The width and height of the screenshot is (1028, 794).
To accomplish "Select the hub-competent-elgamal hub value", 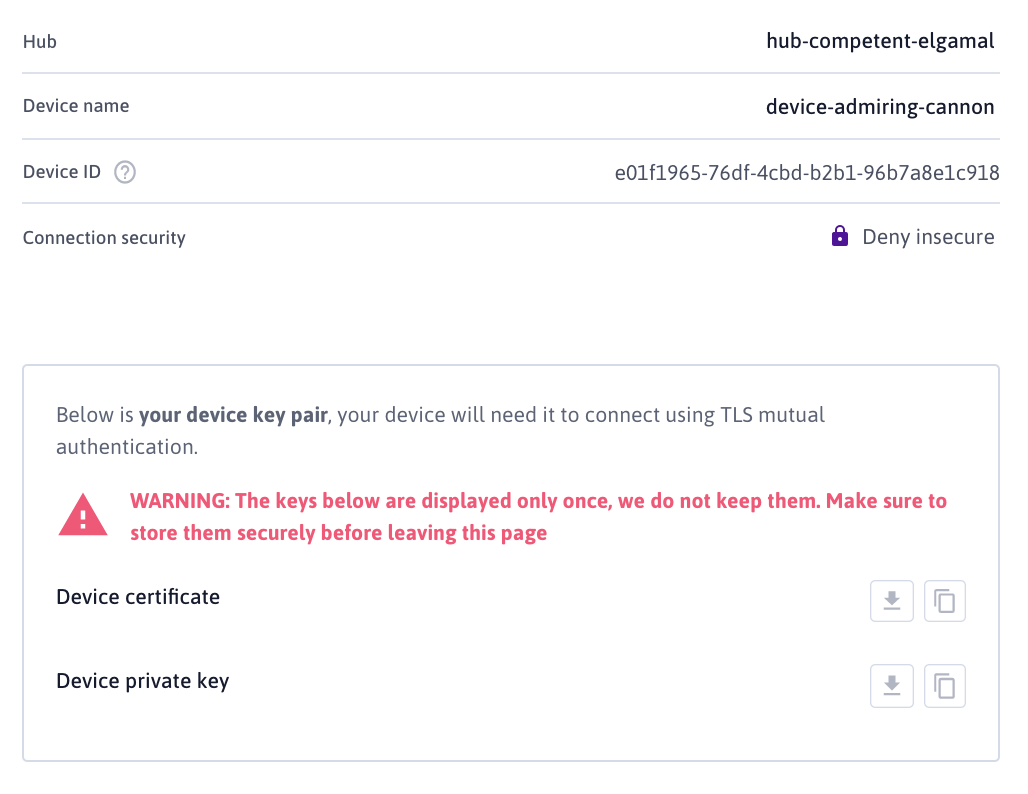I will point(880,41).
